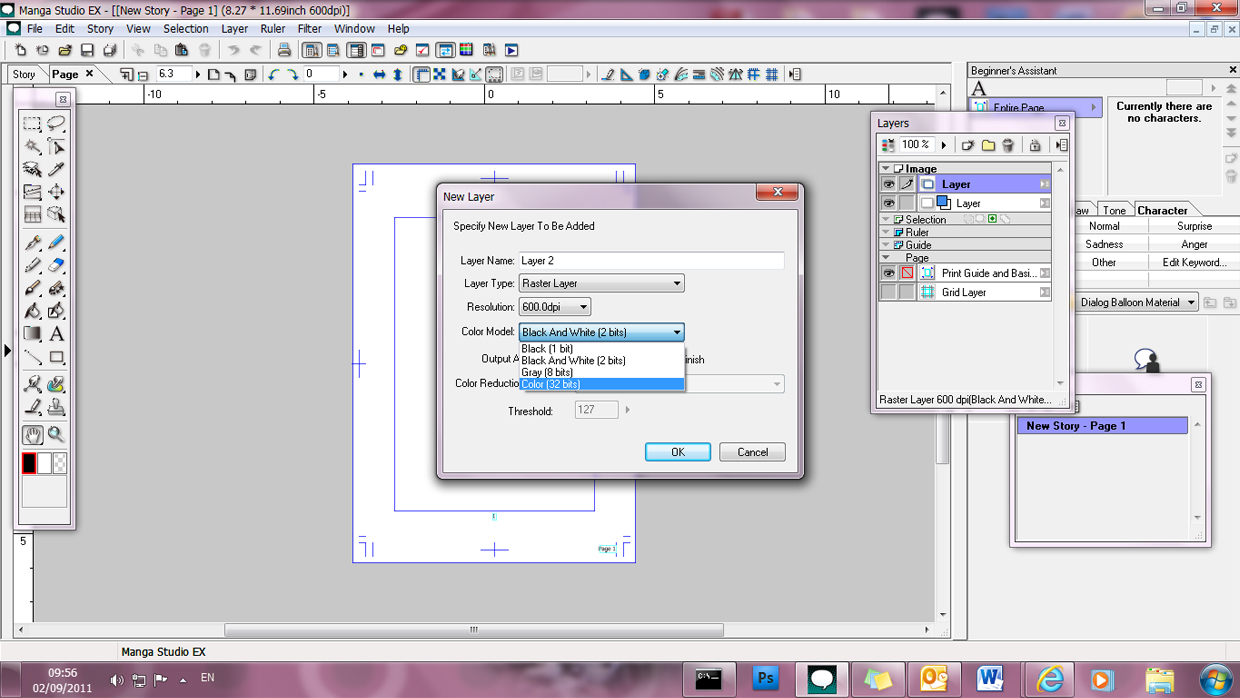
Task: Select the Eraser tool
Action: point(56,266)
